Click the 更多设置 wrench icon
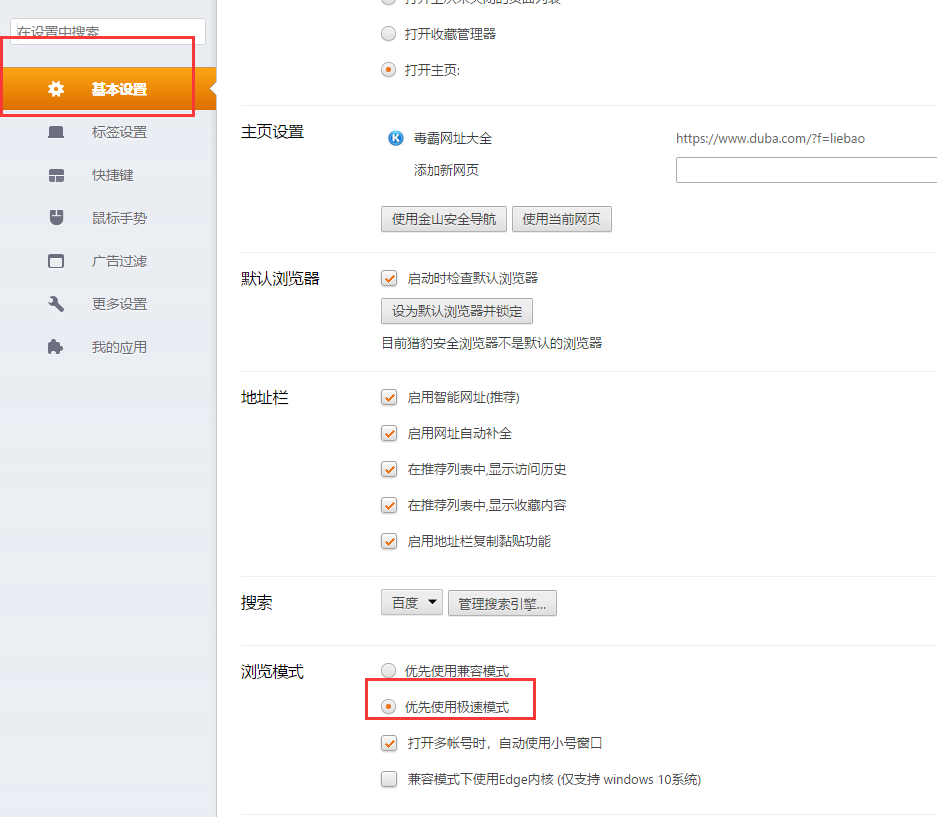 coord(56,304)
